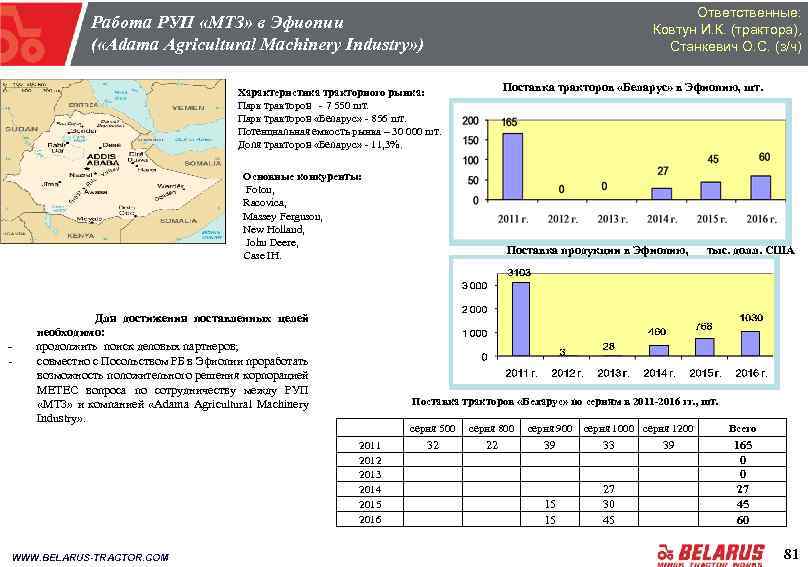Click the table row label 2011

(369, 445)
